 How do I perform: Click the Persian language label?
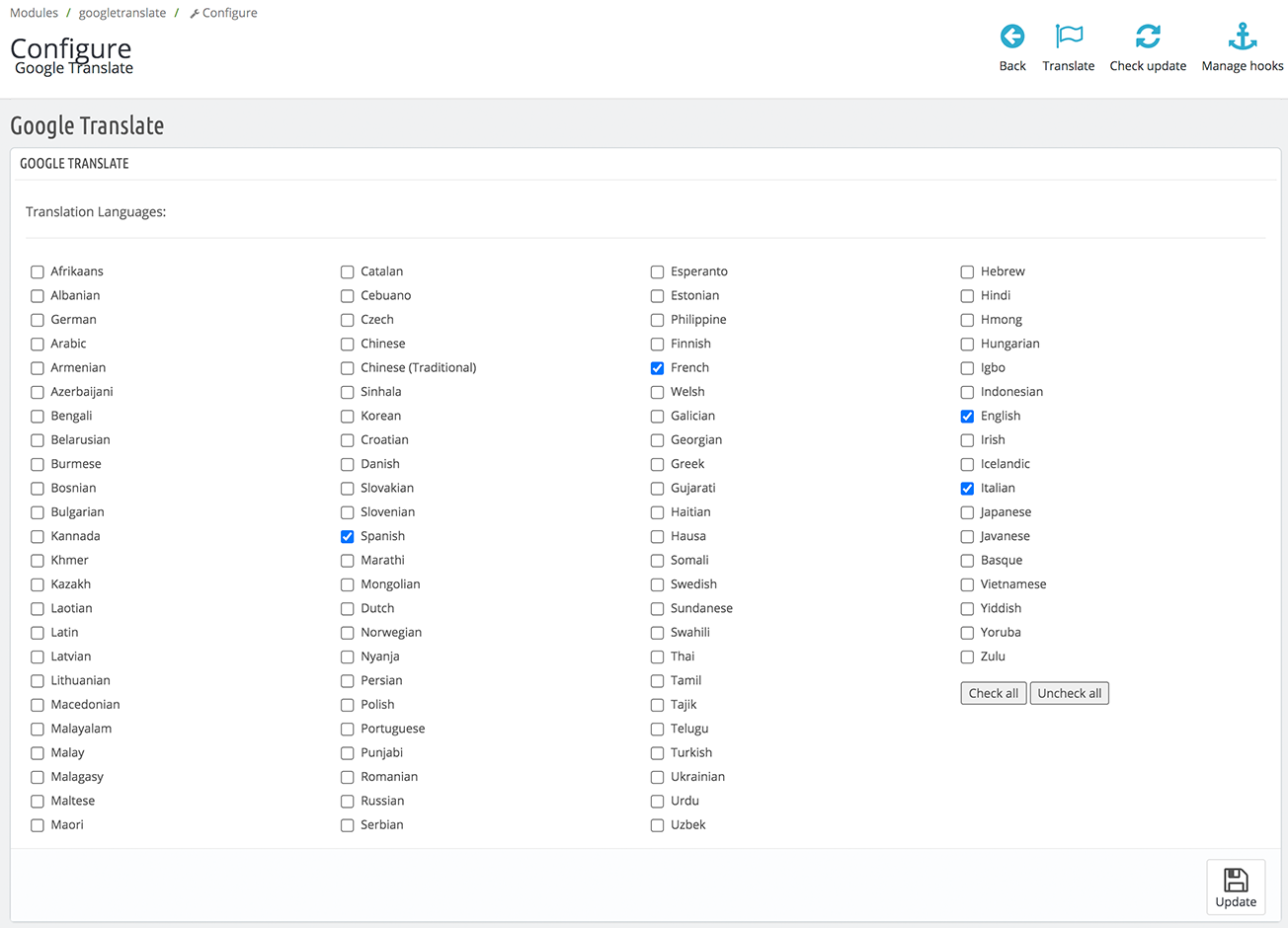point(381,680)
